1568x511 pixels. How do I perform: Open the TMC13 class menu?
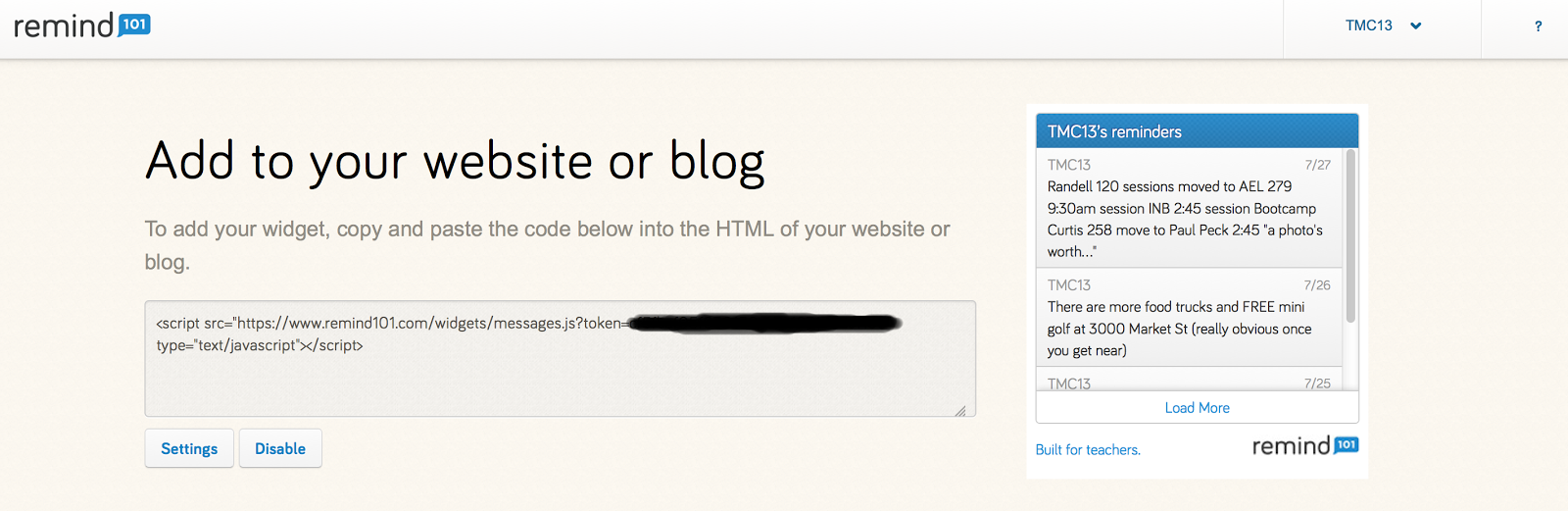pyautogui.click(x=1368, y=26)
